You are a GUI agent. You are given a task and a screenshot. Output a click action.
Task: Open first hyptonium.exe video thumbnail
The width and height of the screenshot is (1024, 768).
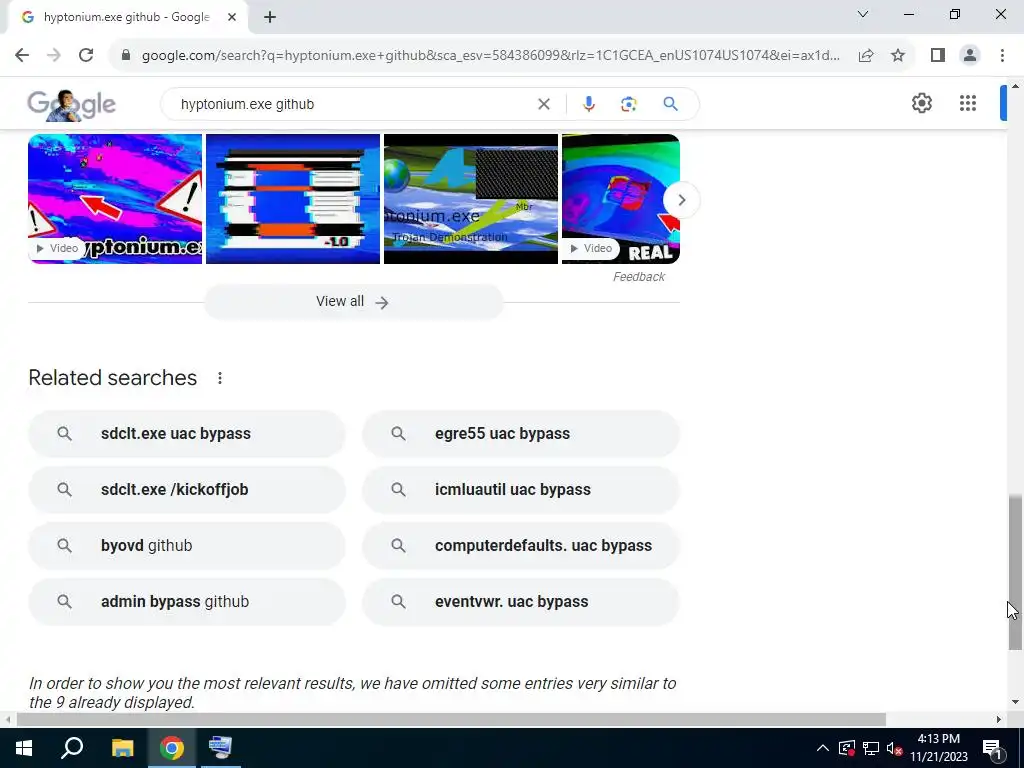point(115,199)
